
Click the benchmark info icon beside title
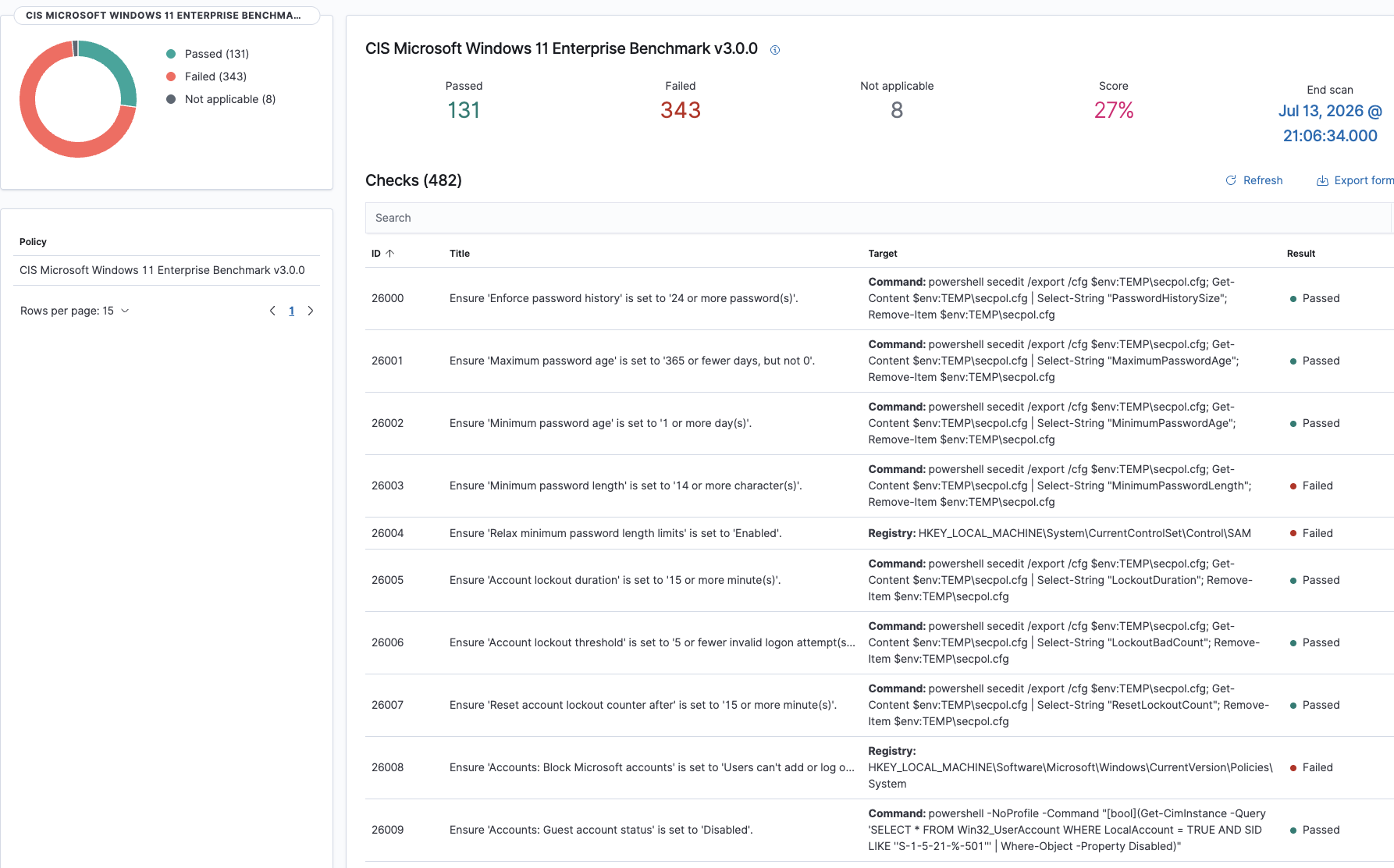point(775,50)
